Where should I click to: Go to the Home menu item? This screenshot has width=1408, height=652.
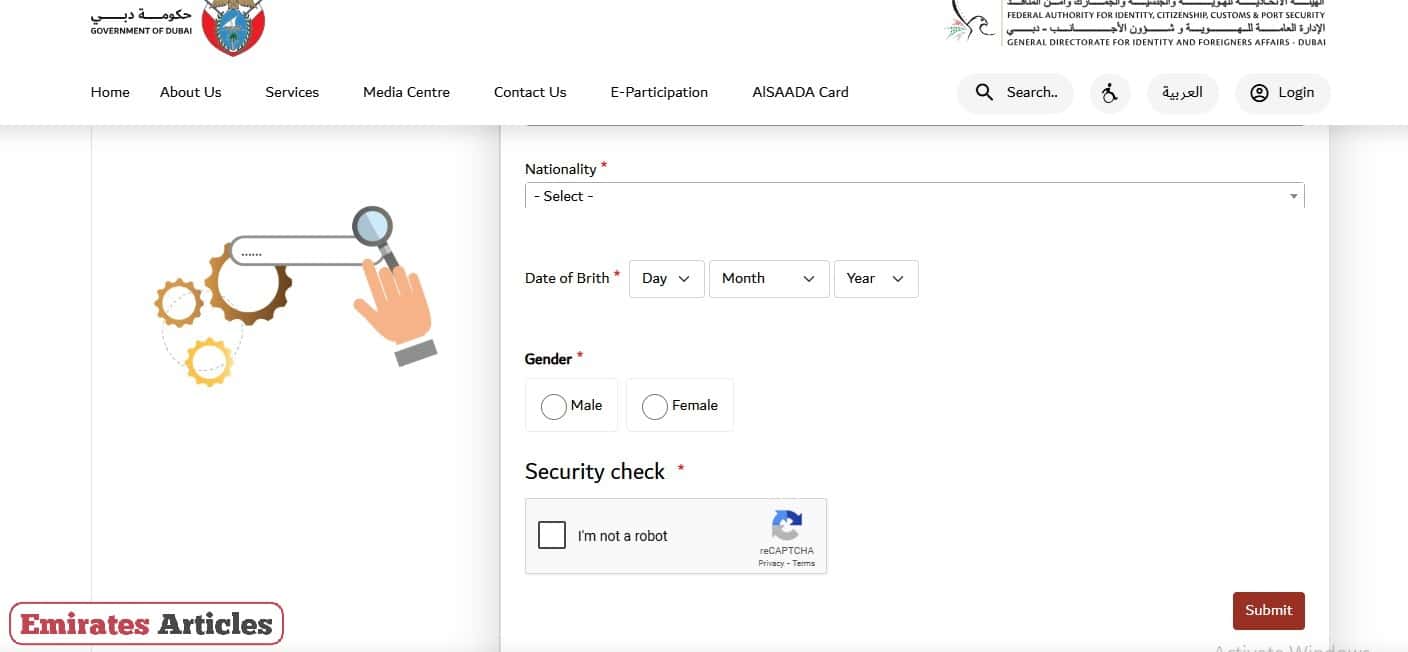tap(110, 92)
